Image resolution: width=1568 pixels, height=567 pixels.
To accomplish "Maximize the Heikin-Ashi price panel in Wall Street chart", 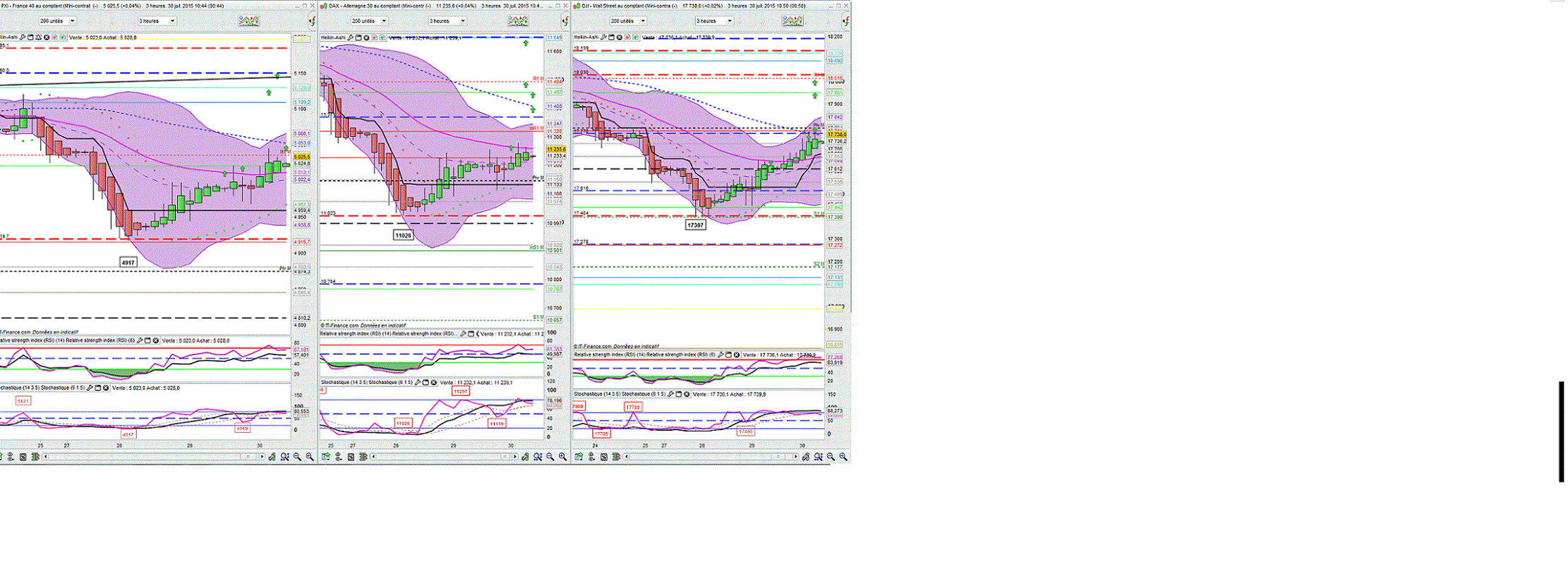I will coord(611,37).
